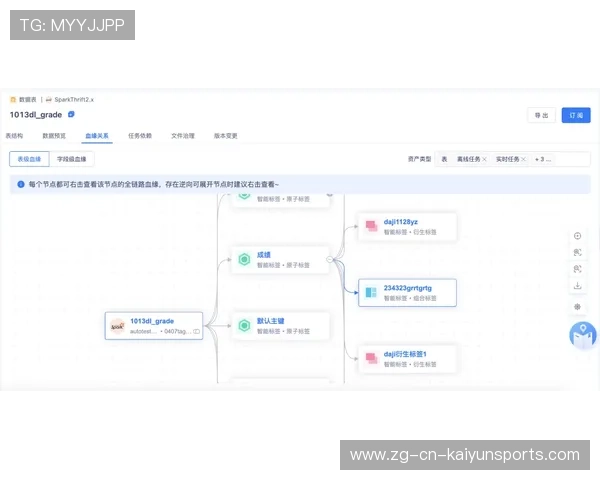Click the green hexagon icon of 默认主键
Screen dimensions: 600x480
pos(244,326)
